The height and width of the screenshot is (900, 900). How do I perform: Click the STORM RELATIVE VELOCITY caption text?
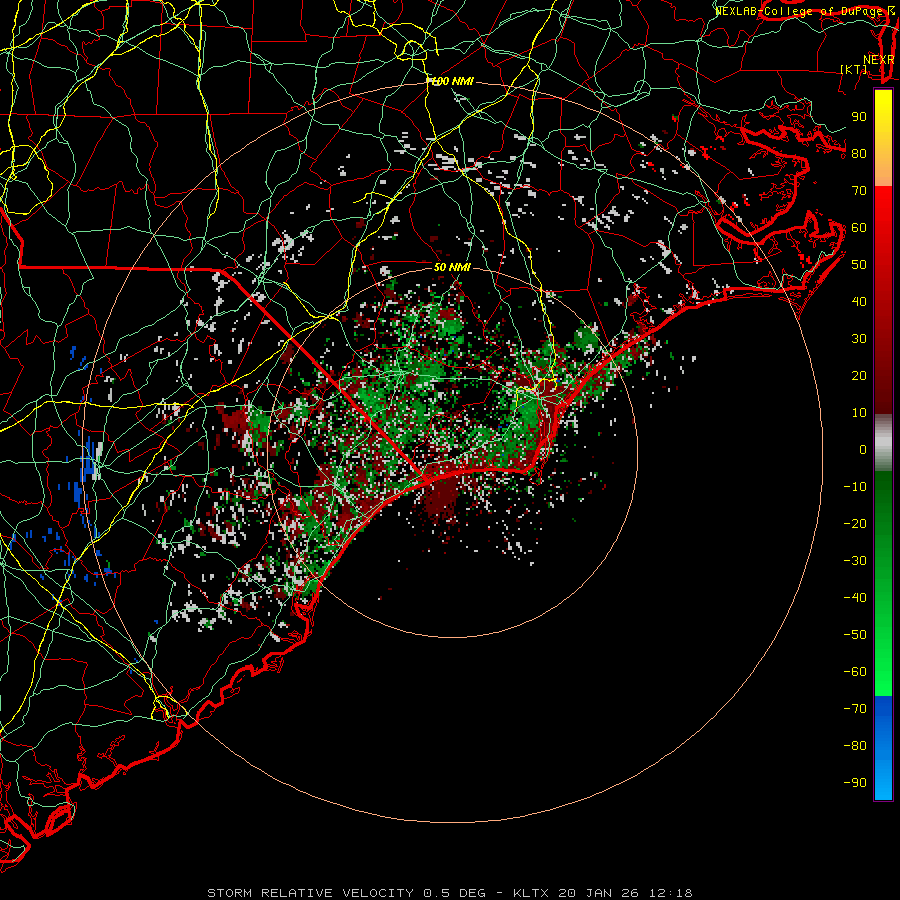point(310,893)
